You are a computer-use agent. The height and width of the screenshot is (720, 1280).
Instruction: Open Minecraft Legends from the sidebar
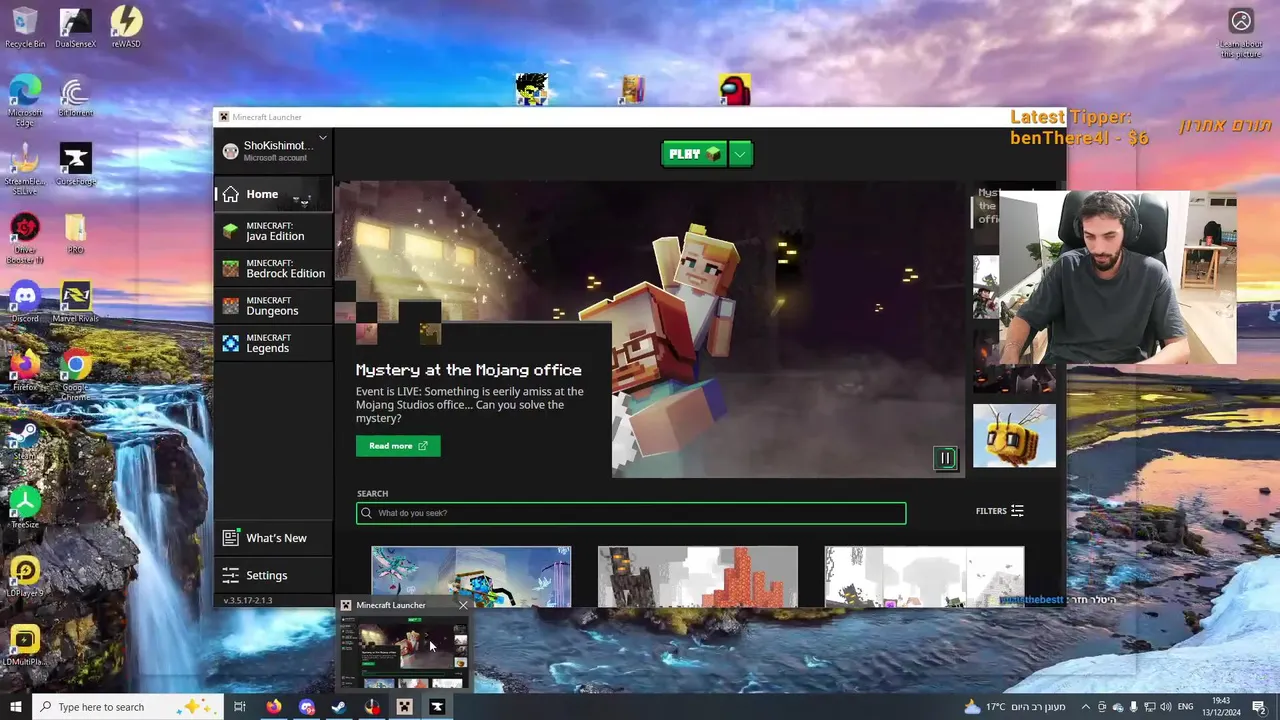click(273, 343)
